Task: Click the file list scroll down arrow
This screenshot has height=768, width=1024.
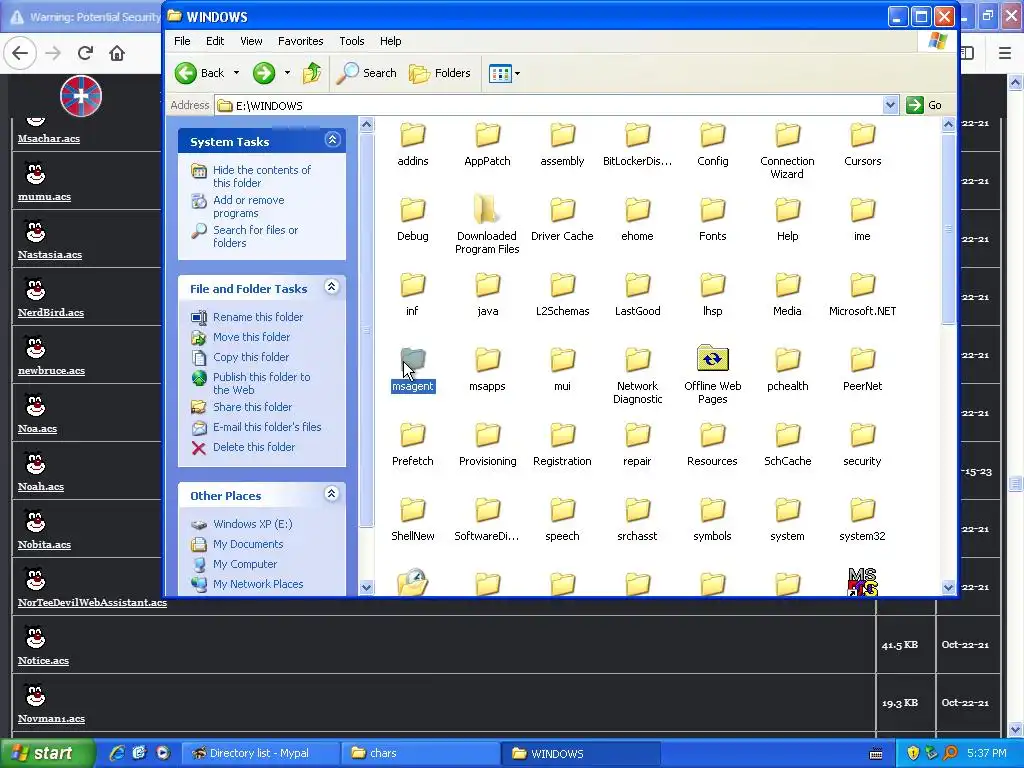Action: [948, 587]
